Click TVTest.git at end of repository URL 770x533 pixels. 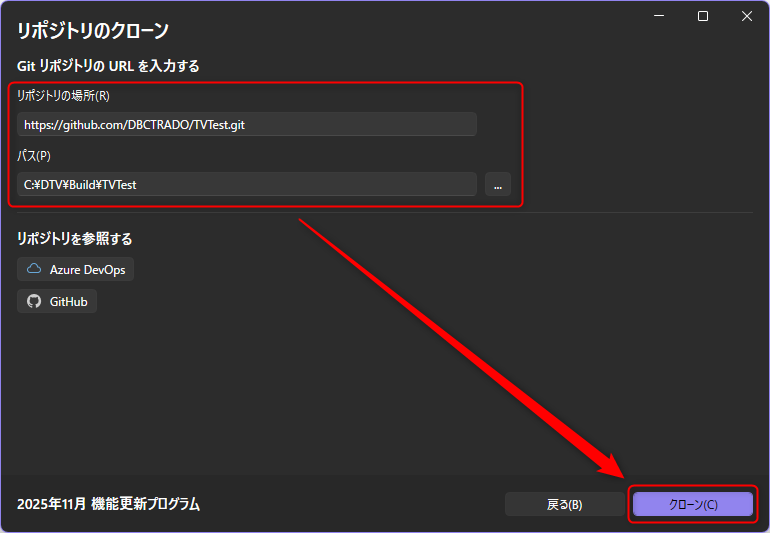coord(215,124)
